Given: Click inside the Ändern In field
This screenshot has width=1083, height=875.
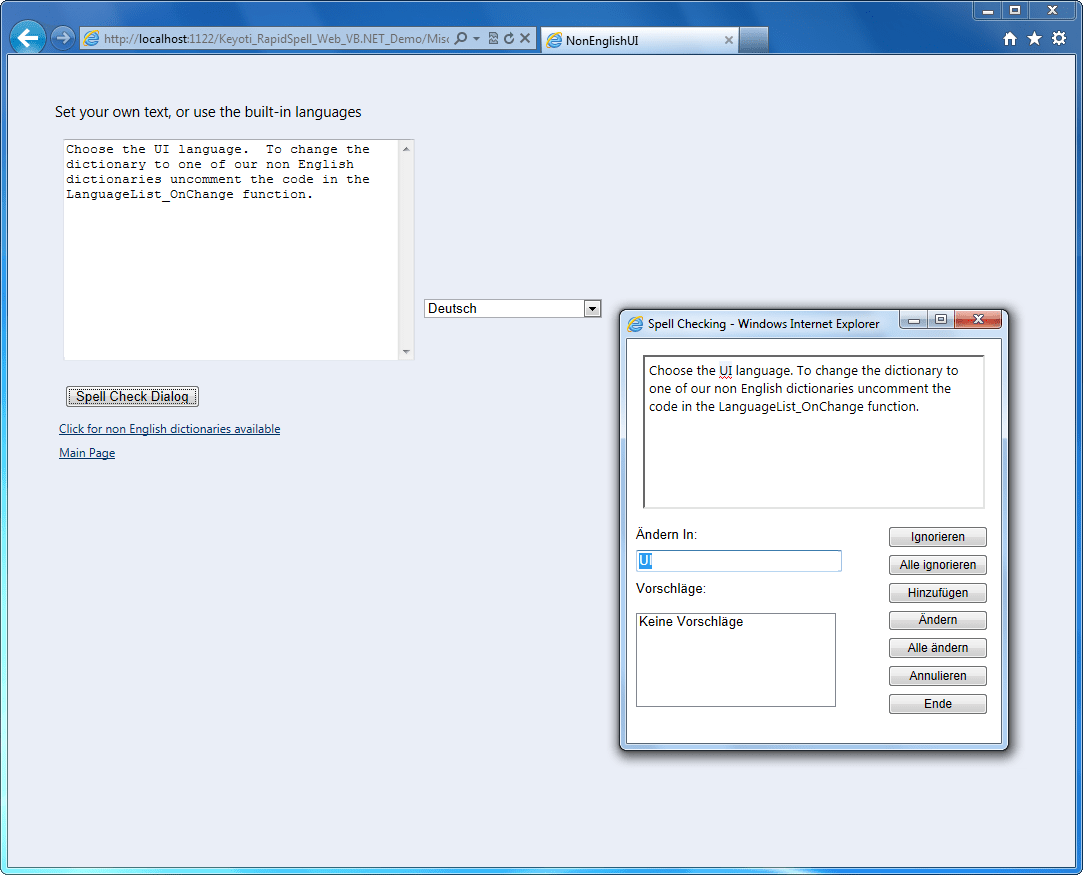Looking at the screenshot, I should (738, 560).
